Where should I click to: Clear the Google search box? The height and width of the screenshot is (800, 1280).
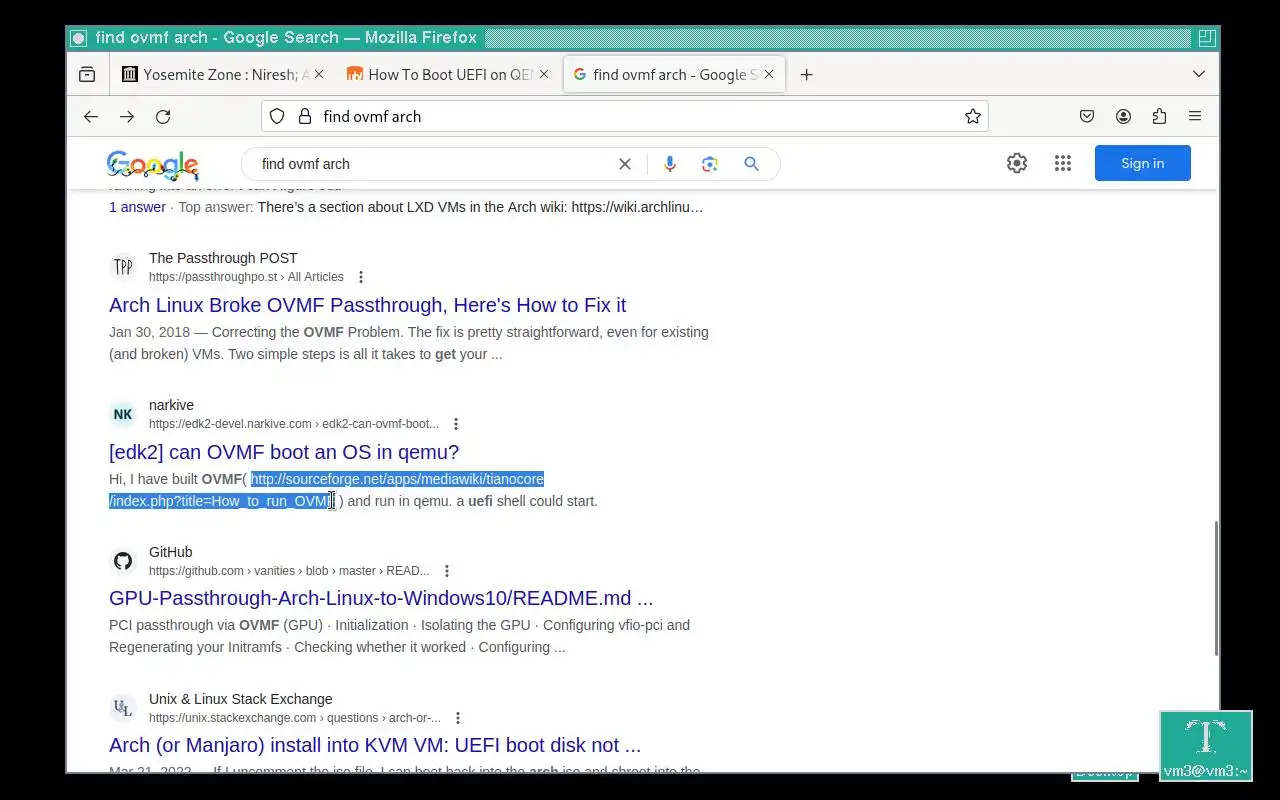tap(625, 164)
